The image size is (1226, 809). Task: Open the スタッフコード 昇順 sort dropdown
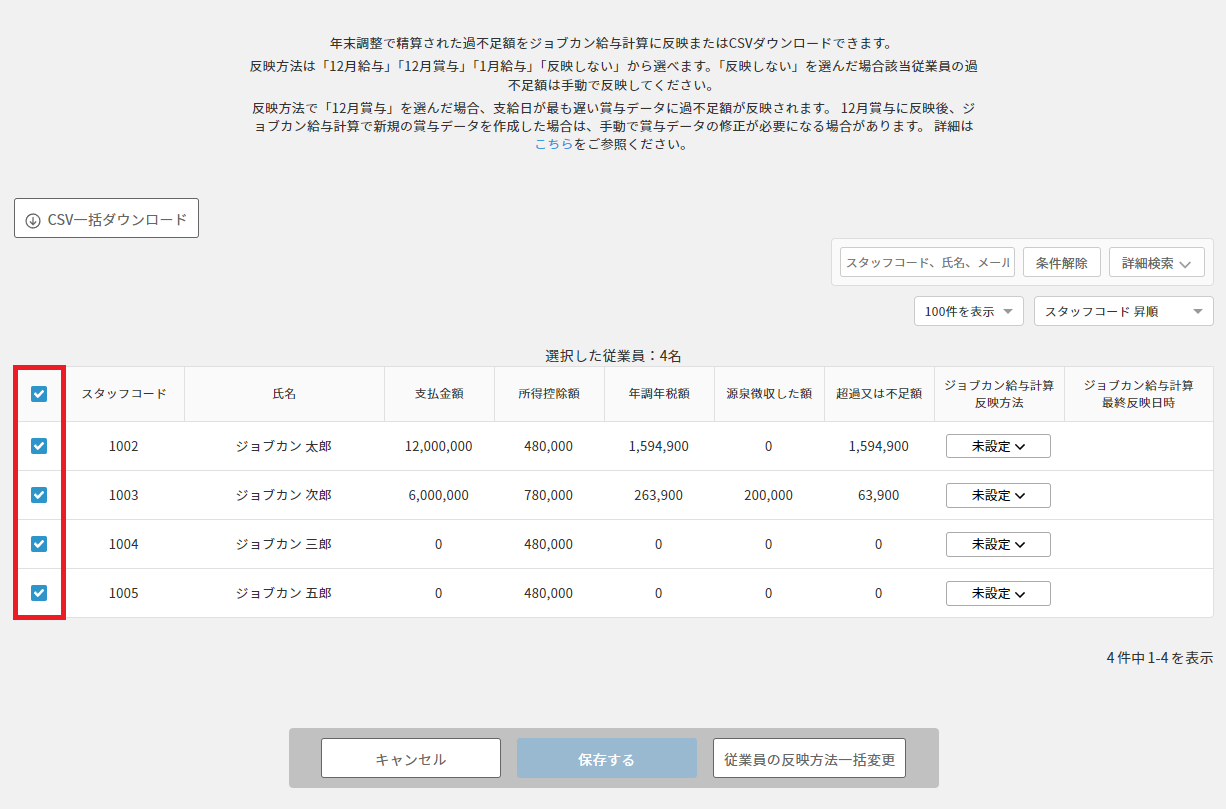pyautogui.click(x=1124, y=311)
